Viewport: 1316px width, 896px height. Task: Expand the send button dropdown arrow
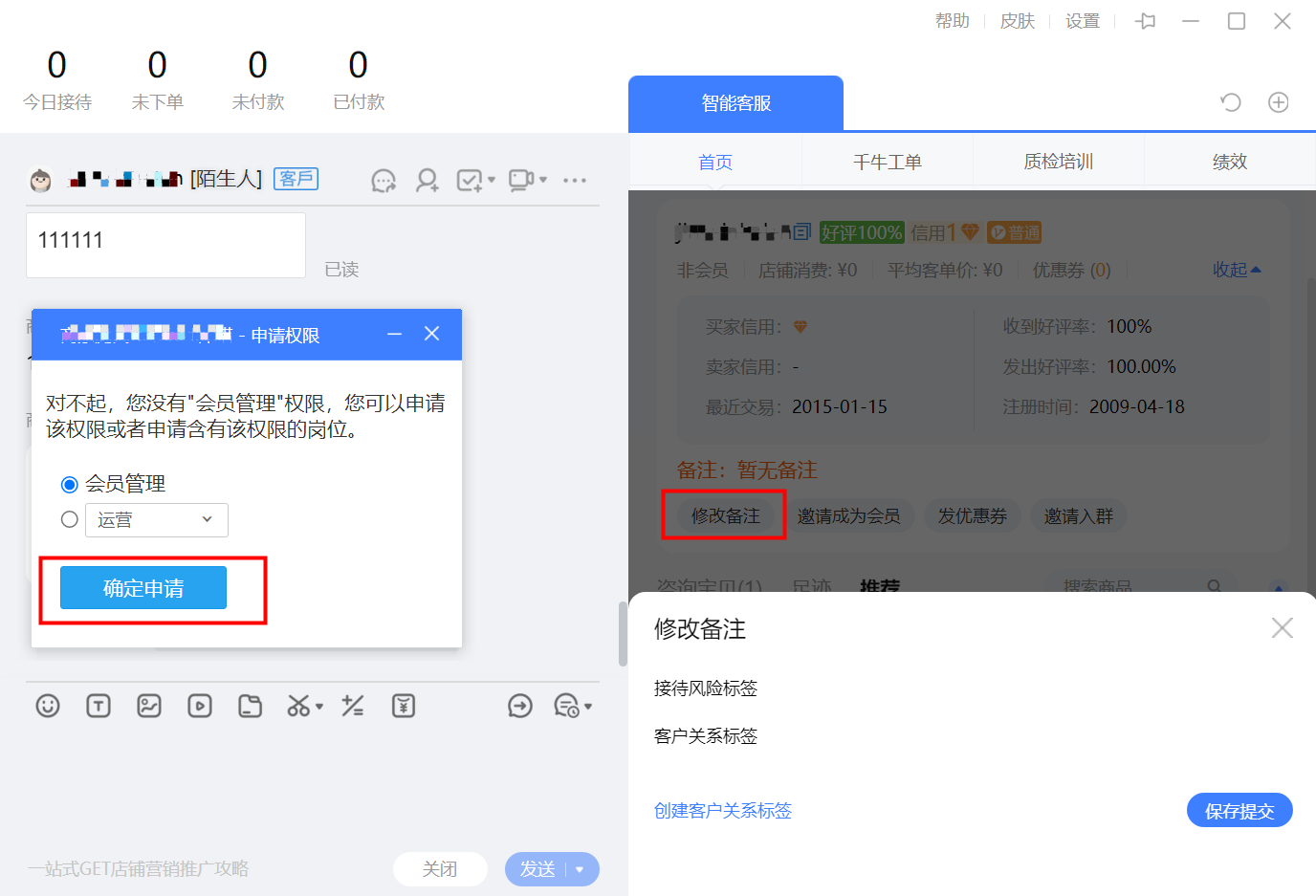click(x=580, y=869)
